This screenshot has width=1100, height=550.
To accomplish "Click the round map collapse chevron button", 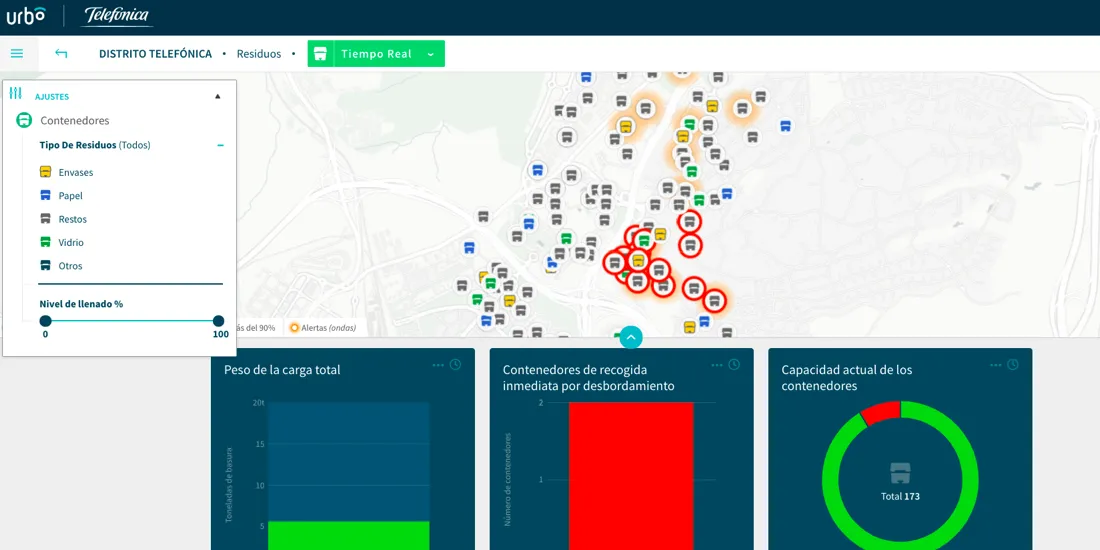I will click(x=630, y=337).
